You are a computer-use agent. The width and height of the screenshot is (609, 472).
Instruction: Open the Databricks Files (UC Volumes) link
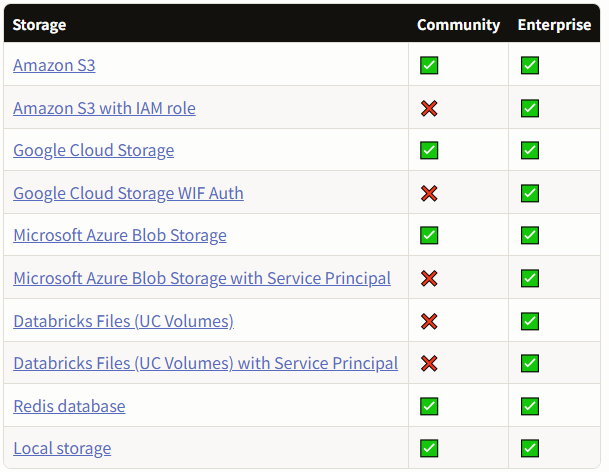pos(124,321)
